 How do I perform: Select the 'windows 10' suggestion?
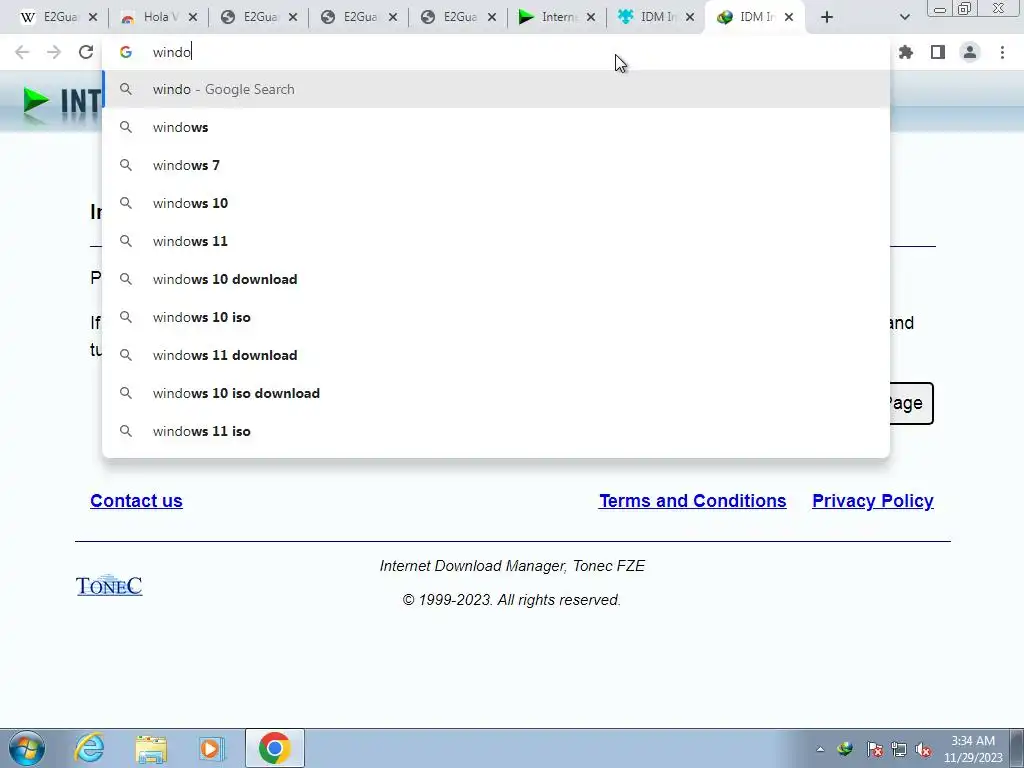pyautogui.click(x=496, y=203)
